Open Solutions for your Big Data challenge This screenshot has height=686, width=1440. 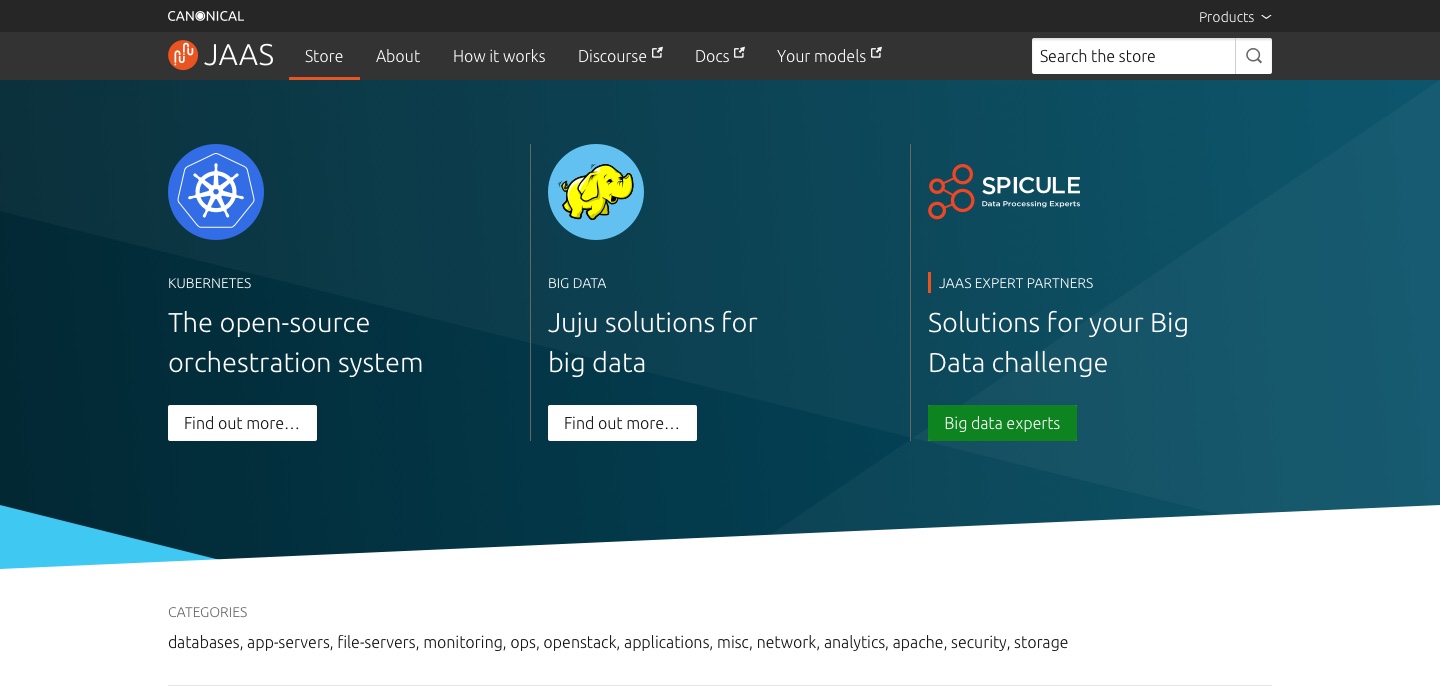click(1058, 342)
